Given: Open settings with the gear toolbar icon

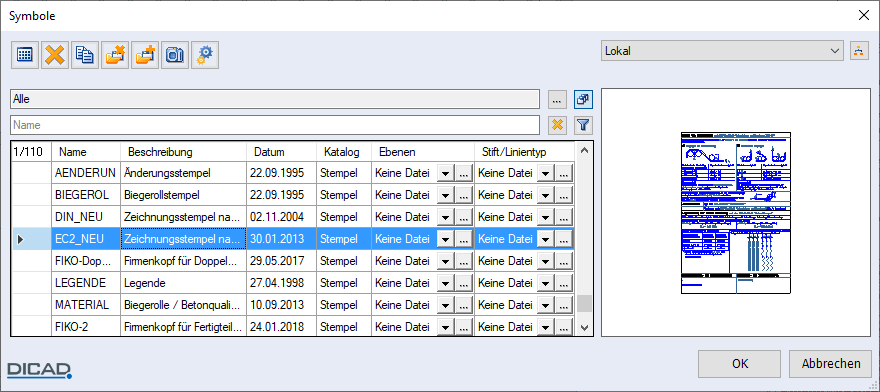Looking at the screenshot, I should point(205,55).
